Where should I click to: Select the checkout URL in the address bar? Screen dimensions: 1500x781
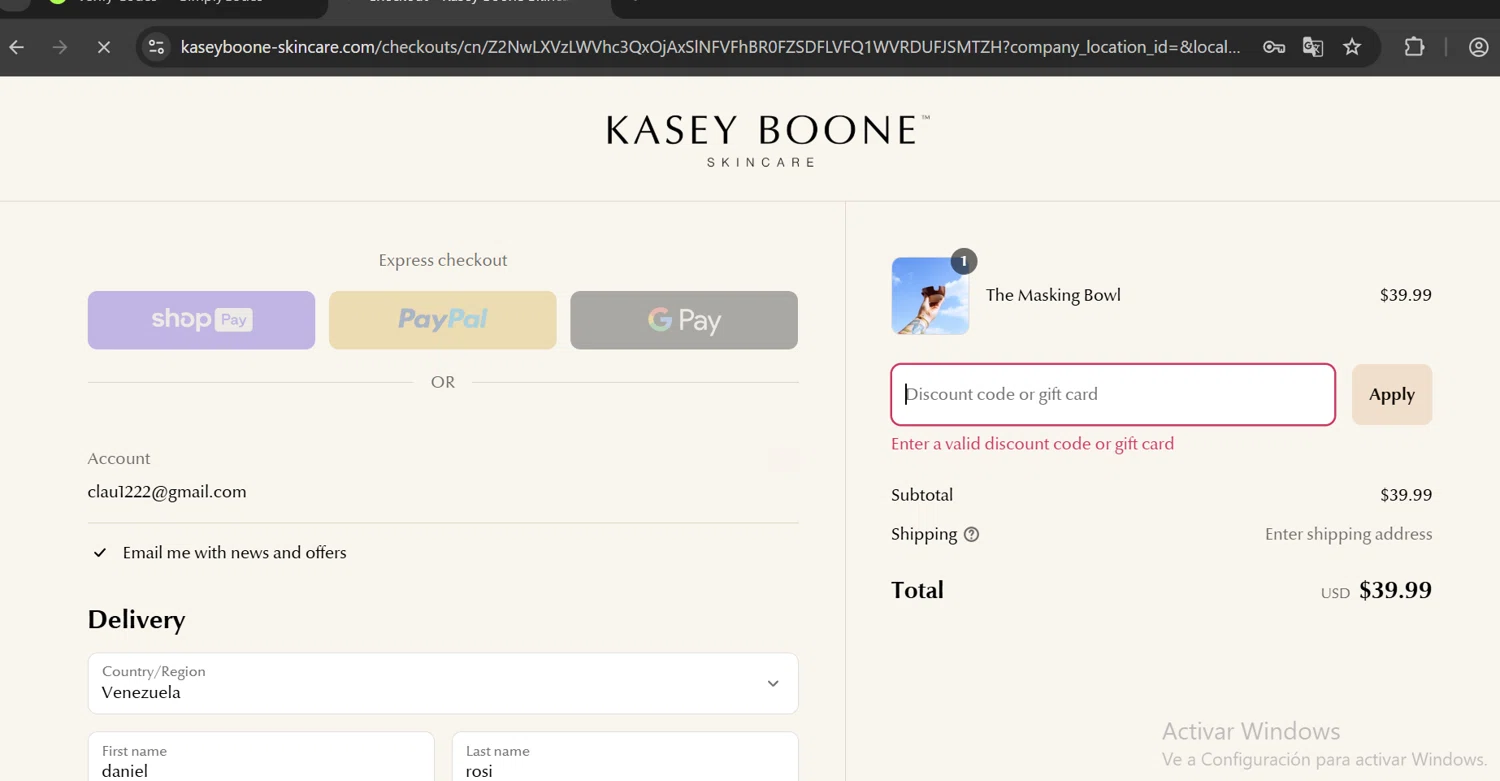pyautogui.click(x=710, y=47)
